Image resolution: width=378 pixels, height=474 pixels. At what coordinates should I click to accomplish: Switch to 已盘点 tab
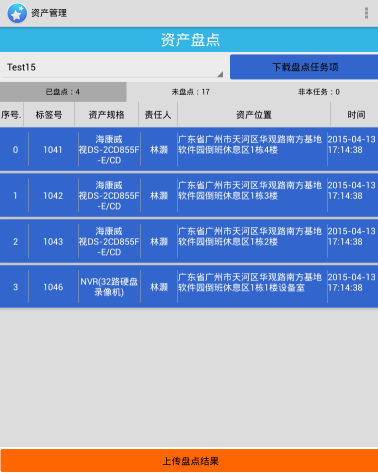(x=63, y=92)
